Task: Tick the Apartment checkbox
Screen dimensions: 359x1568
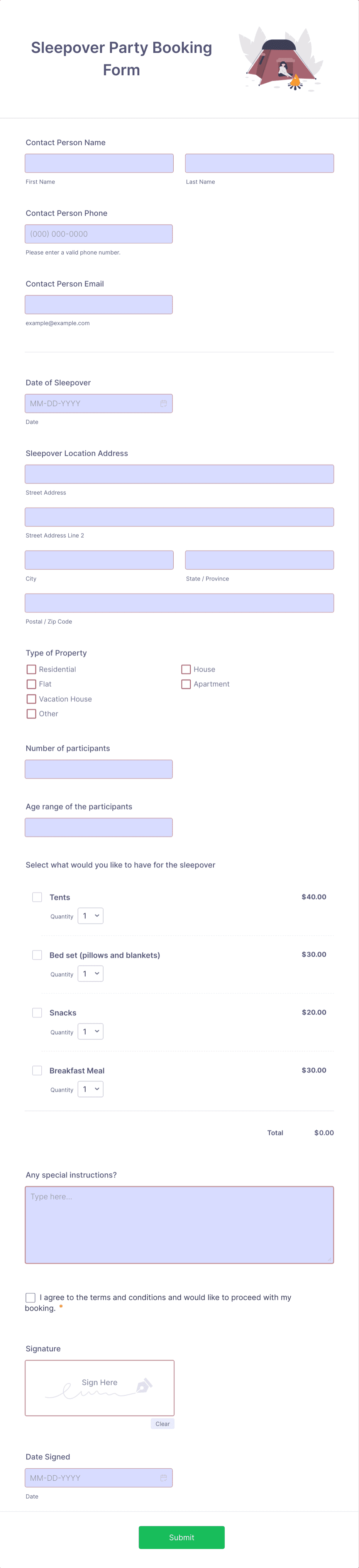Action: [x=186, y=684]
